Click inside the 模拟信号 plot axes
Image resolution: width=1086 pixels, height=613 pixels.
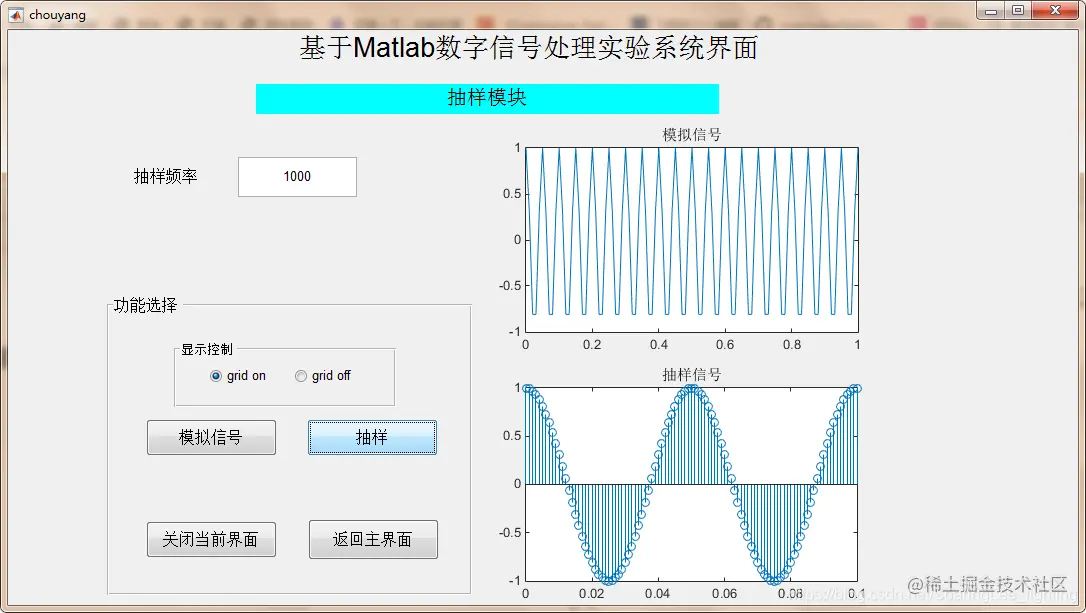(691, 240)
